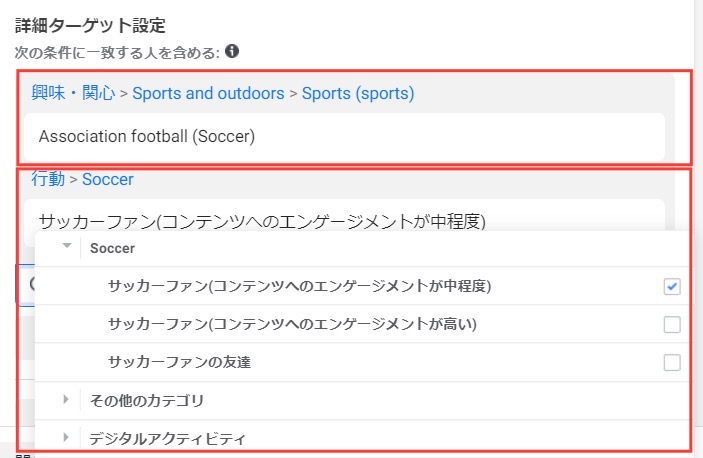Select the サッカーファンの友達 list item
Viewport: 703px width, 458px height.
coord(361,363)
